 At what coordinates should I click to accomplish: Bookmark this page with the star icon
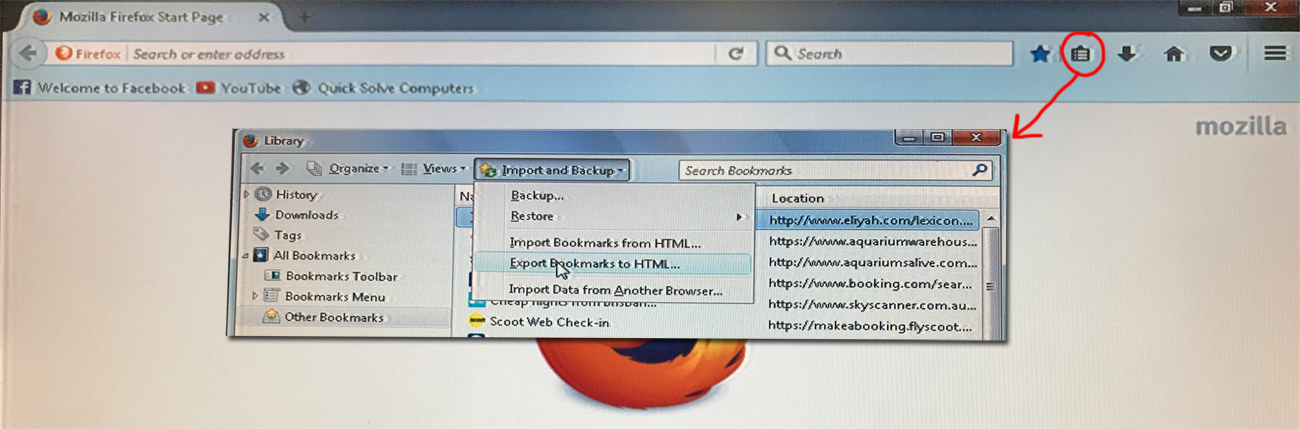[1040, 54]
